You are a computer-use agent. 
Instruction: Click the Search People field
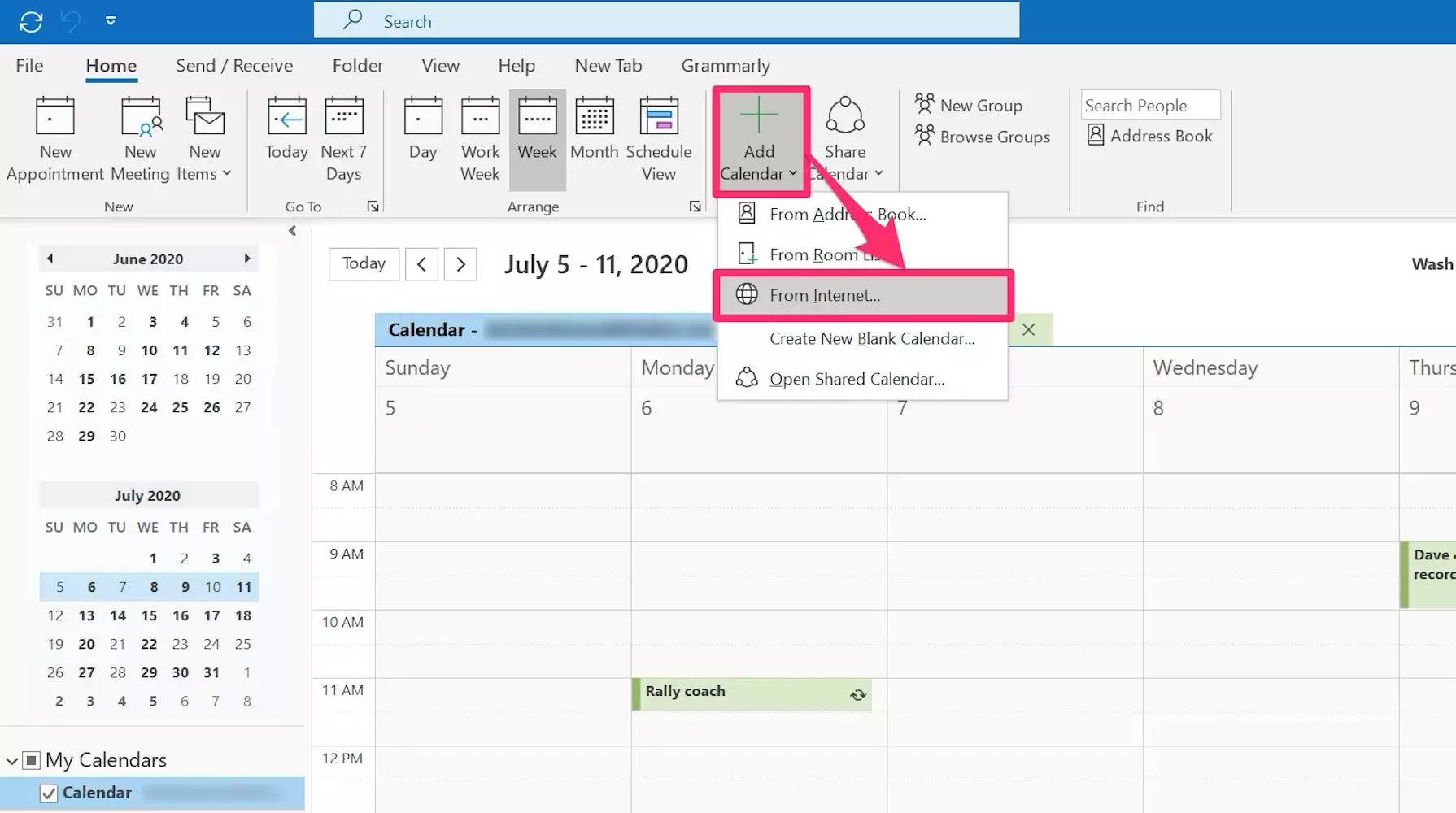click(1149, 106)
